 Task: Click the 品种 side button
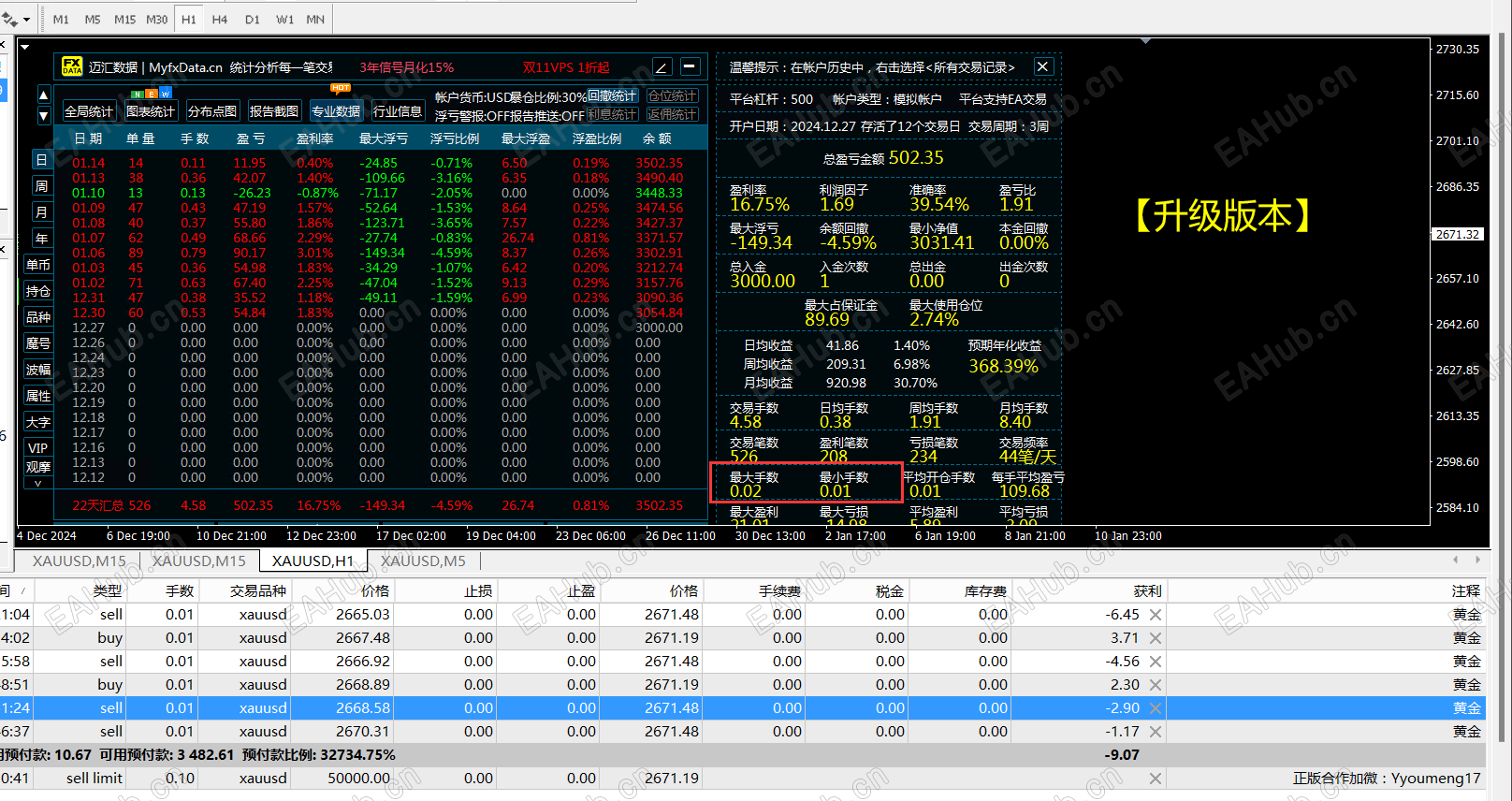[38, 317]
